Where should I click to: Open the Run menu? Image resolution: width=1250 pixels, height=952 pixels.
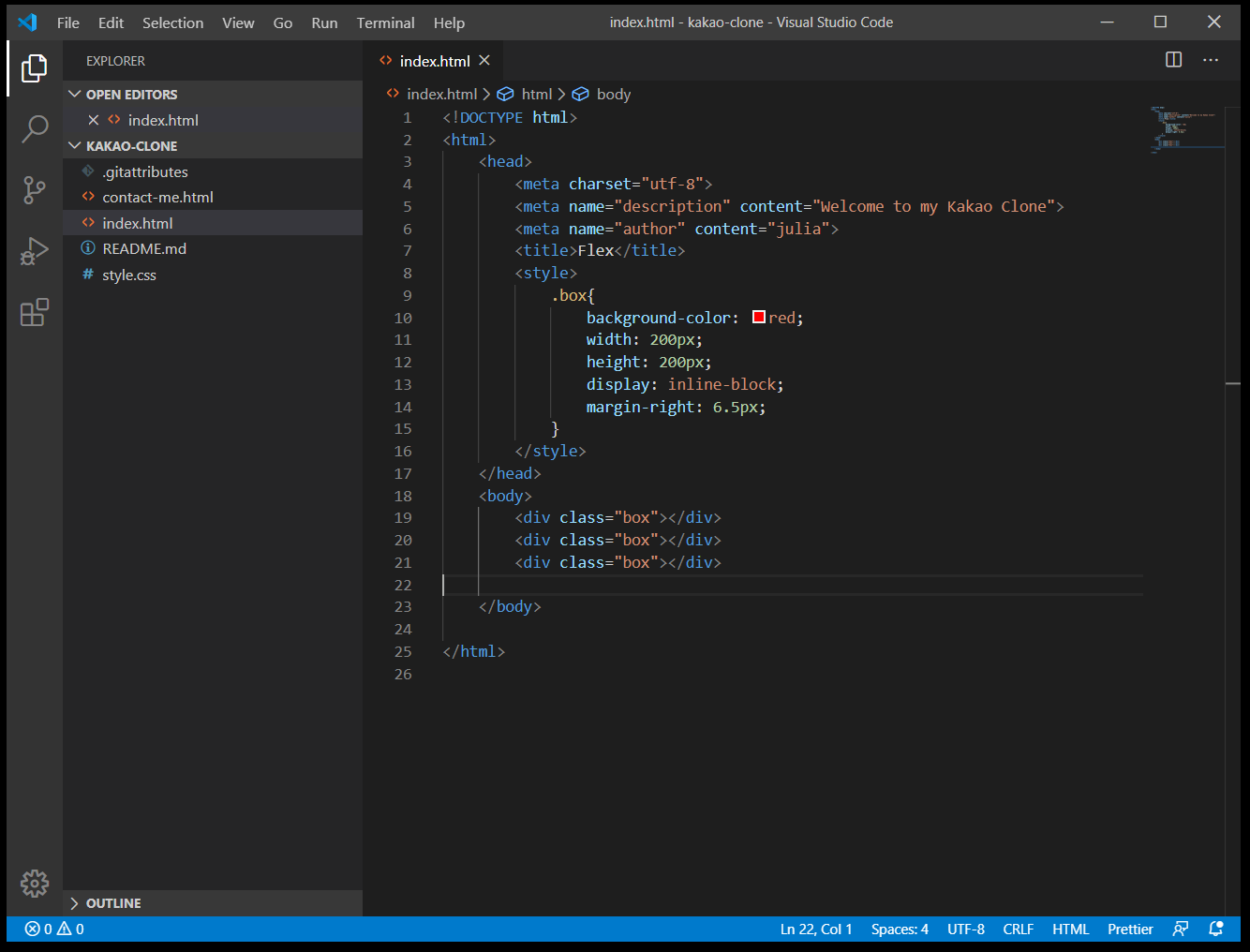324,22
